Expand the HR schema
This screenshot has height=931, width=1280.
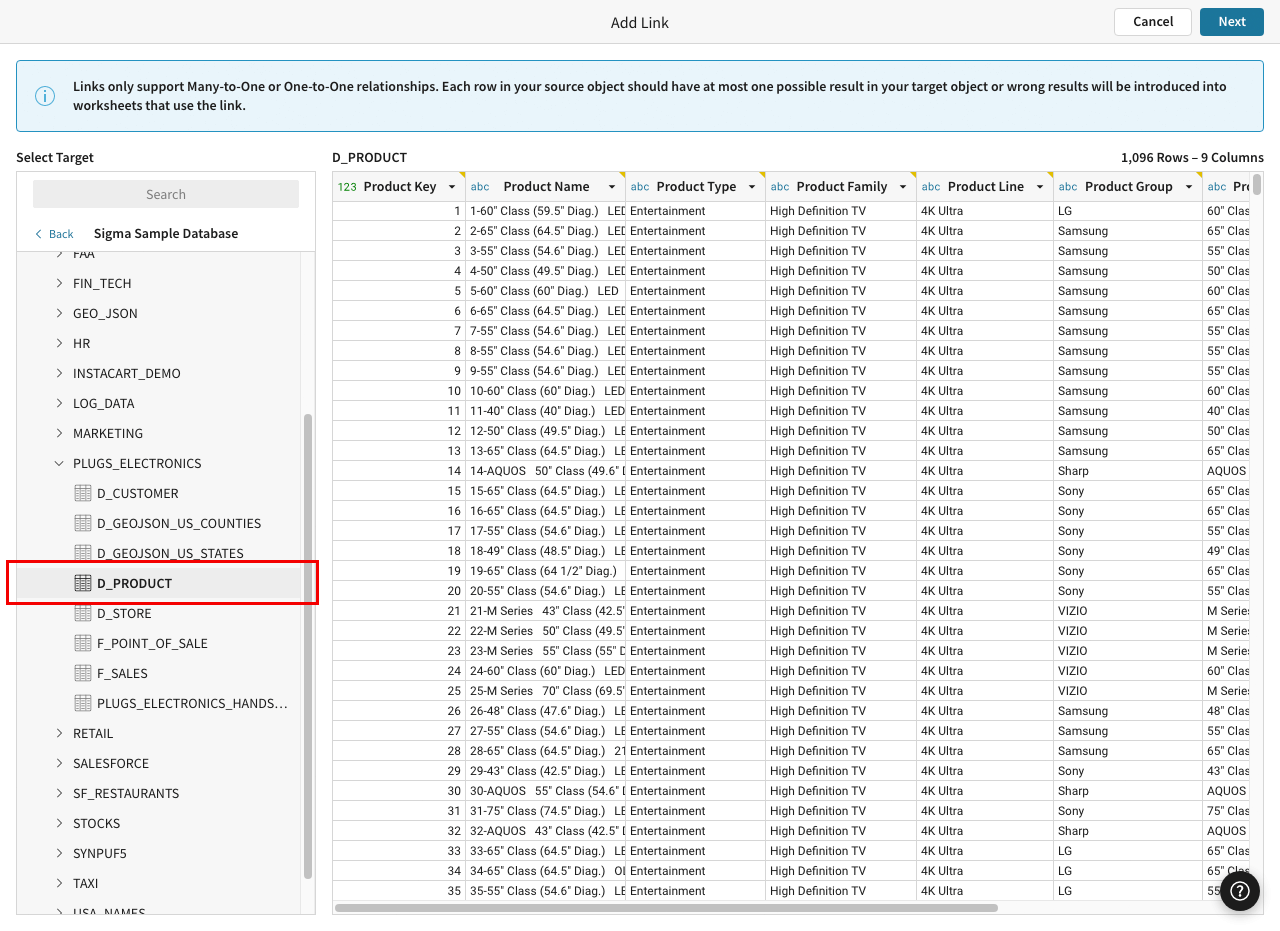coord(60,343)
